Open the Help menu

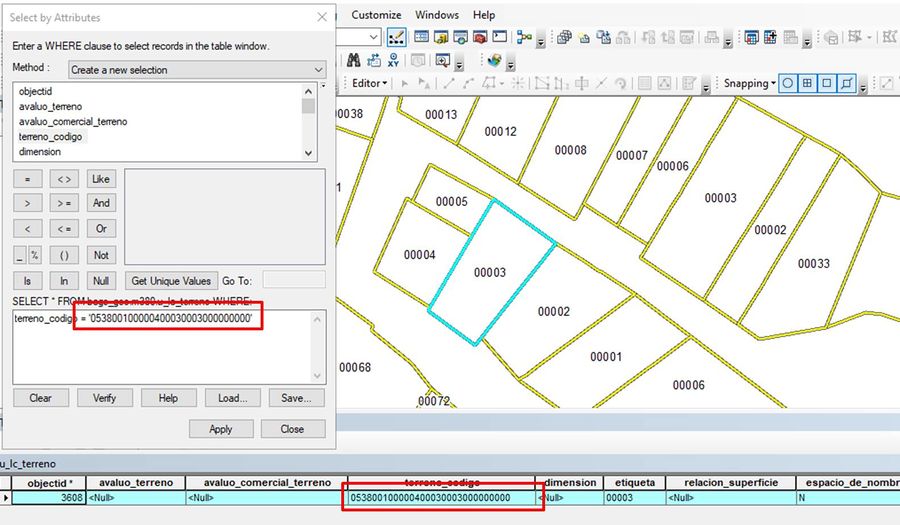coord(484,15)
